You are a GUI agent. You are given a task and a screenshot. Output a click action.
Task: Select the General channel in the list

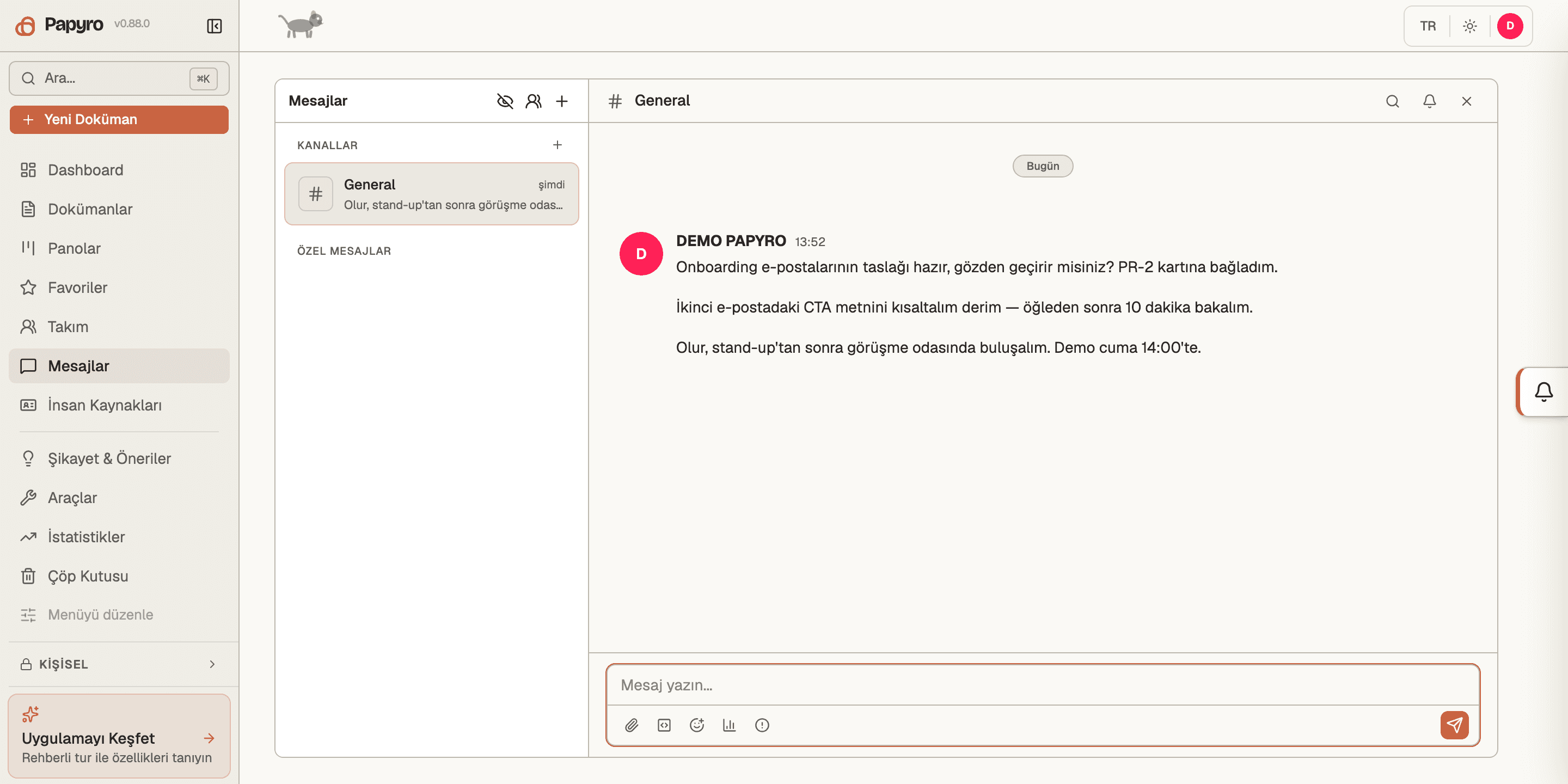(432, 194)
